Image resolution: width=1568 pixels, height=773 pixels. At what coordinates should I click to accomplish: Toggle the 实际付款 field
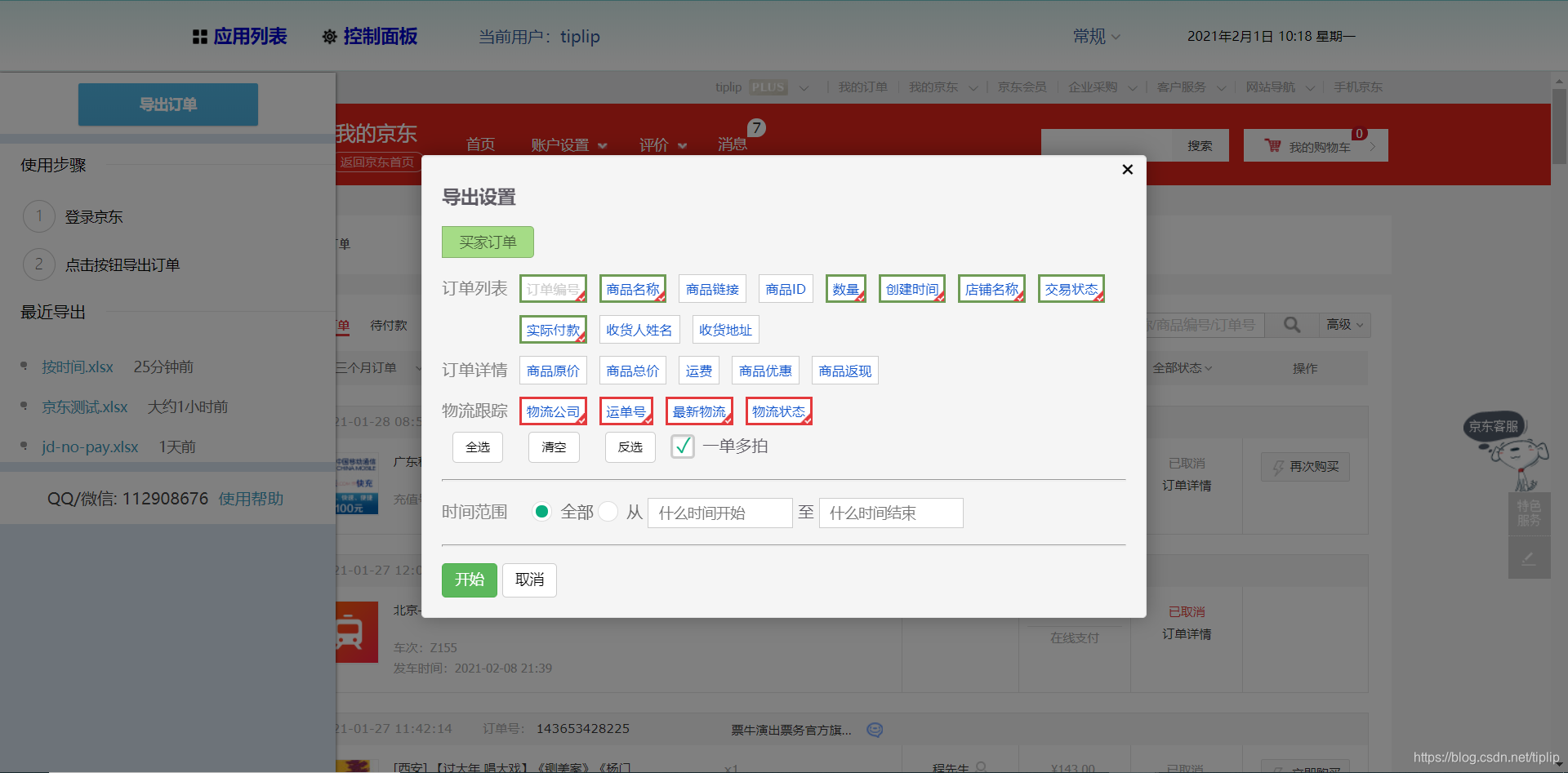click(553, 330)
